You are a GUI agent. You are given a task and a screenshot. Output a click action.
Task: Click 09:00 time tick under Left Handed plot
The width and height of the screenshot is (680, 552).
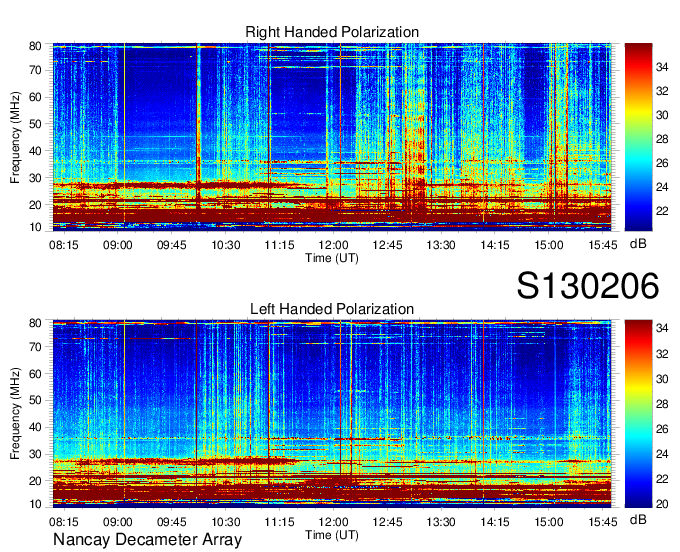tap(118, 522)
